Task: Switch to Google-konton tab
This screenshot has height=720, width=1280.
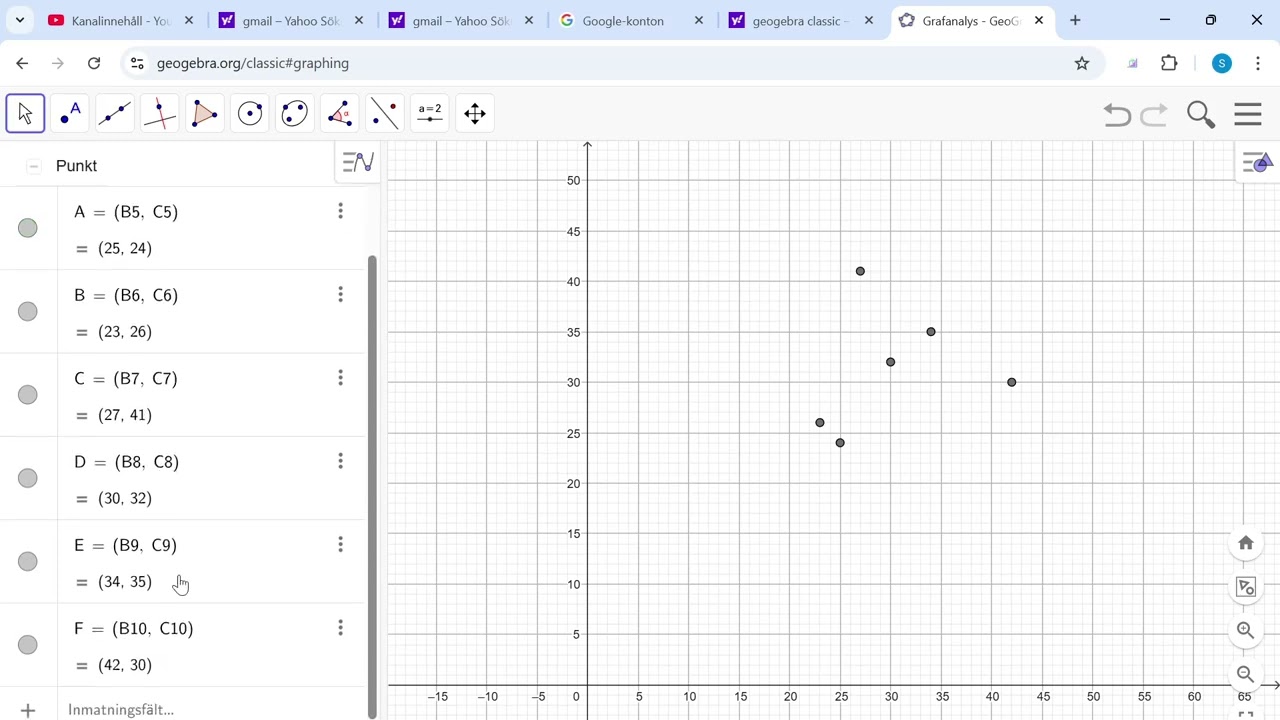Action: [632, 20]
